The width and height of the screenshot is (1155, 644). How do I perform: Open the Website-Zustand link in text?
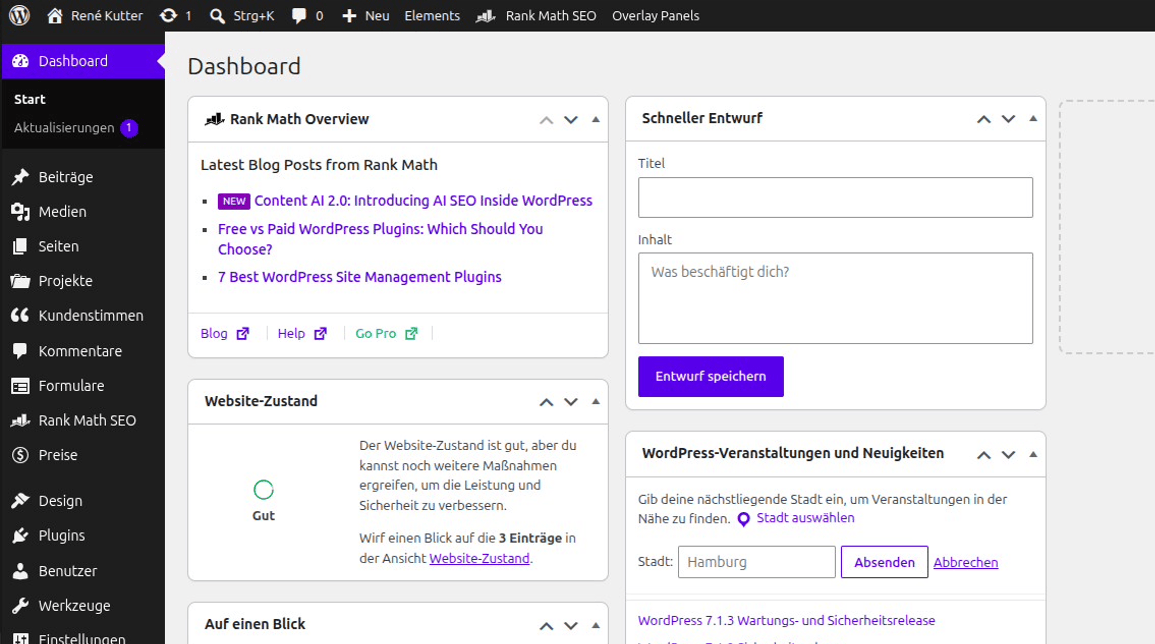coord(480,559)
